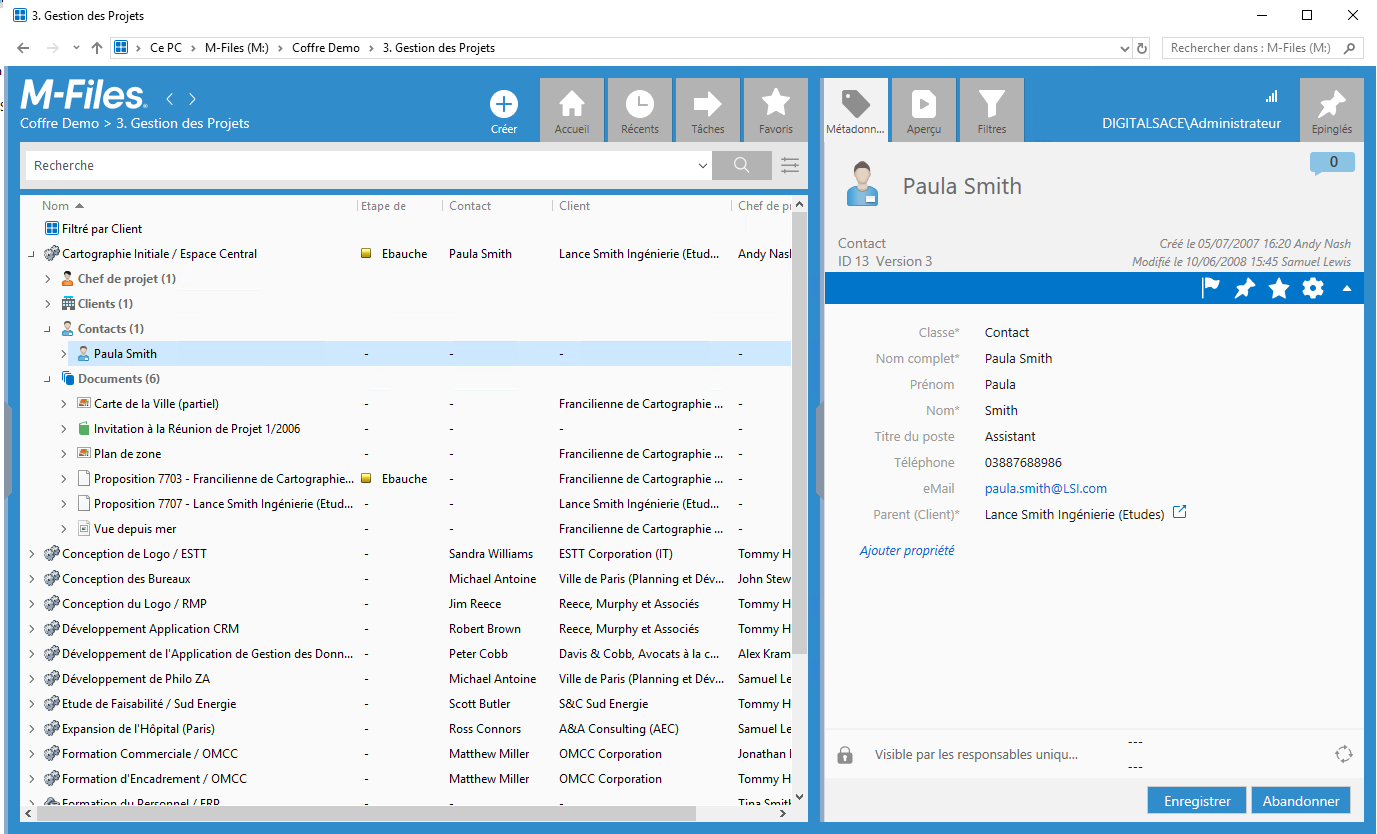Viewport: 1377px width, 834px height.
Task: Refresh the Explorer address bar
Action: click(x=1142, y=48)
